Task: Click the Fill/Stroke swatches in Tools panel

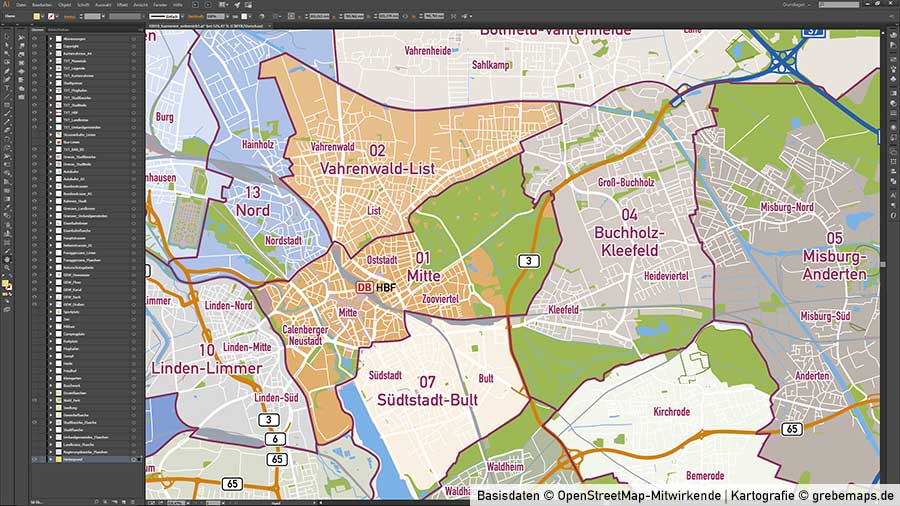Action: (x=7, y=285)
